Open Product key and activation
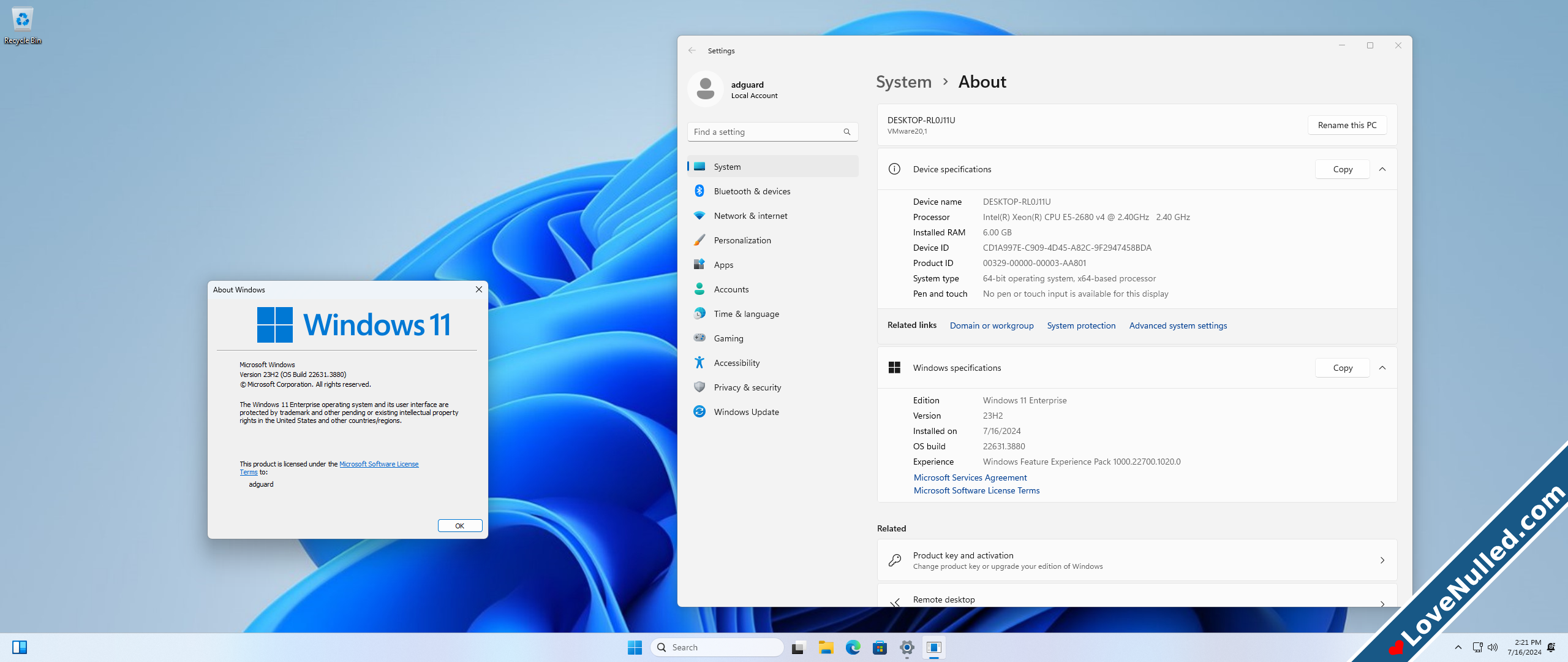The height and width of the screenshot is (662, 1568). click(x=1137, y=560)
